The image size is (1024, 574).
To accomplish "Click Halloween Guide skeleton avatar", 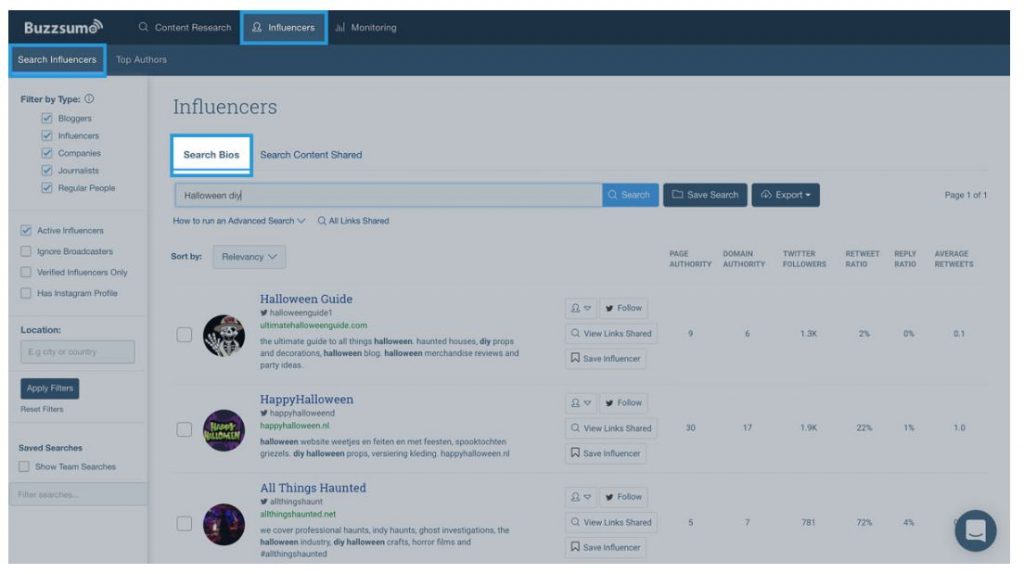I will (x=223, y=335).
